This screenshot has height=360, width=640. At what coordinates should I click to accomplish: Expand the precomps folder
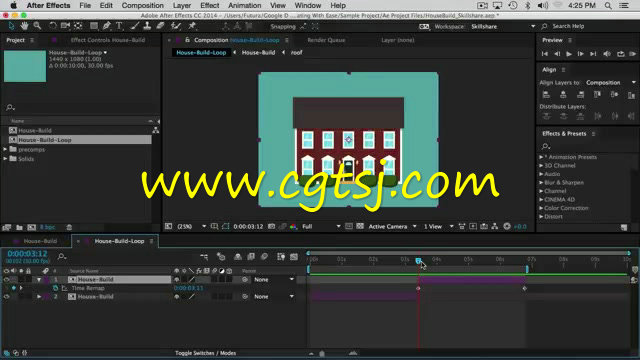pyautogui.click(x=5, y=149)
